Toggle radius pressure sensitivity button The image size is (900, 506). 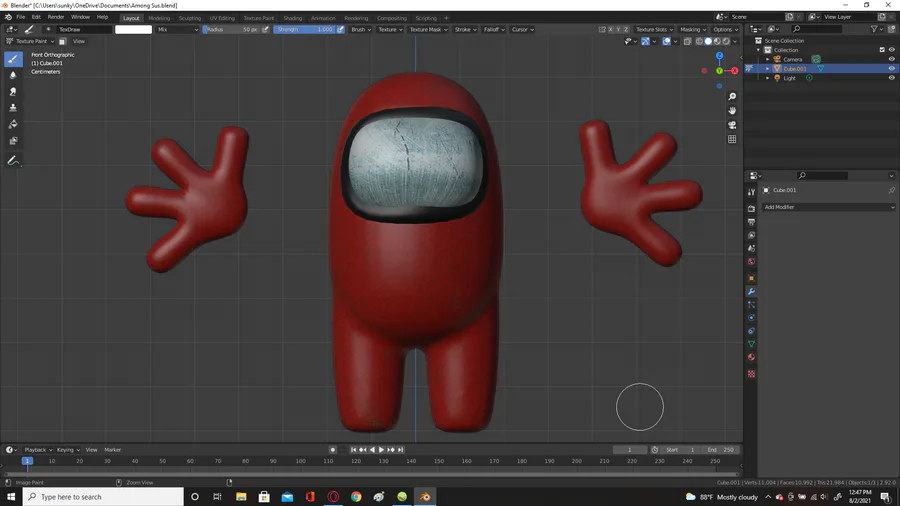click(x=265, y=29)
